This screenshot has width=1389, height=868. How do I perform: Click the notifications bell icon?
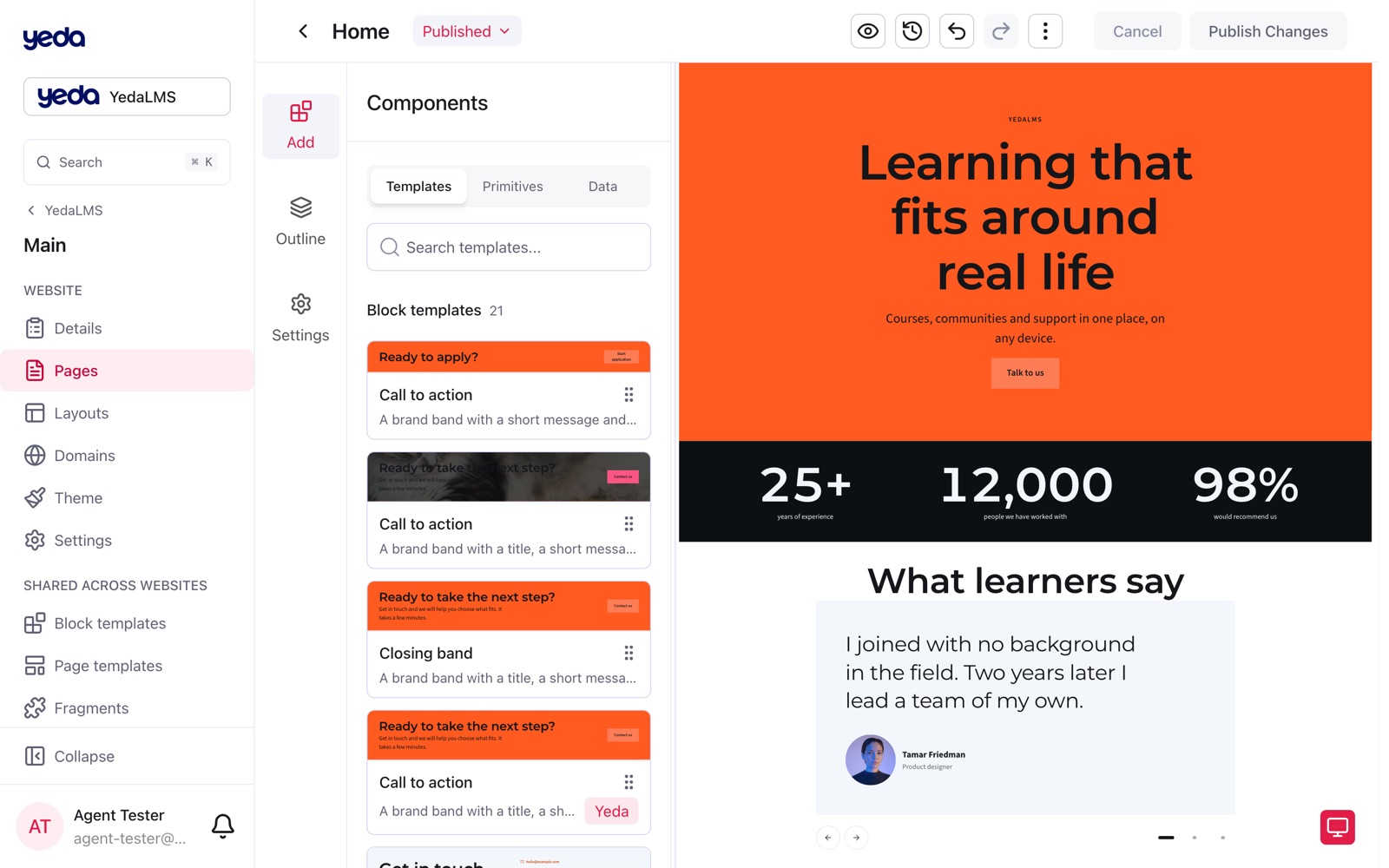coord(223,826)
